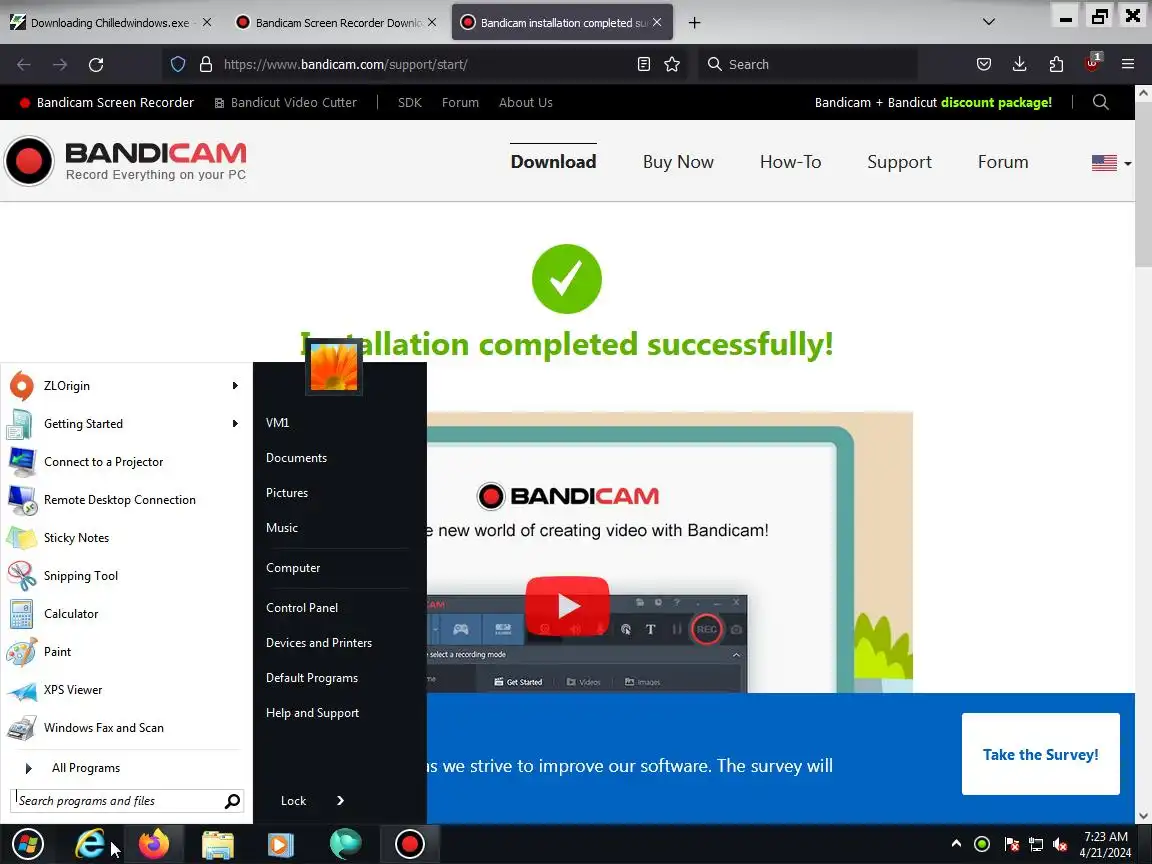The width and height of the screenshot is (1152, 864).
Task: Launch Snipping Tool from Start menu
Action: point(123,576)
